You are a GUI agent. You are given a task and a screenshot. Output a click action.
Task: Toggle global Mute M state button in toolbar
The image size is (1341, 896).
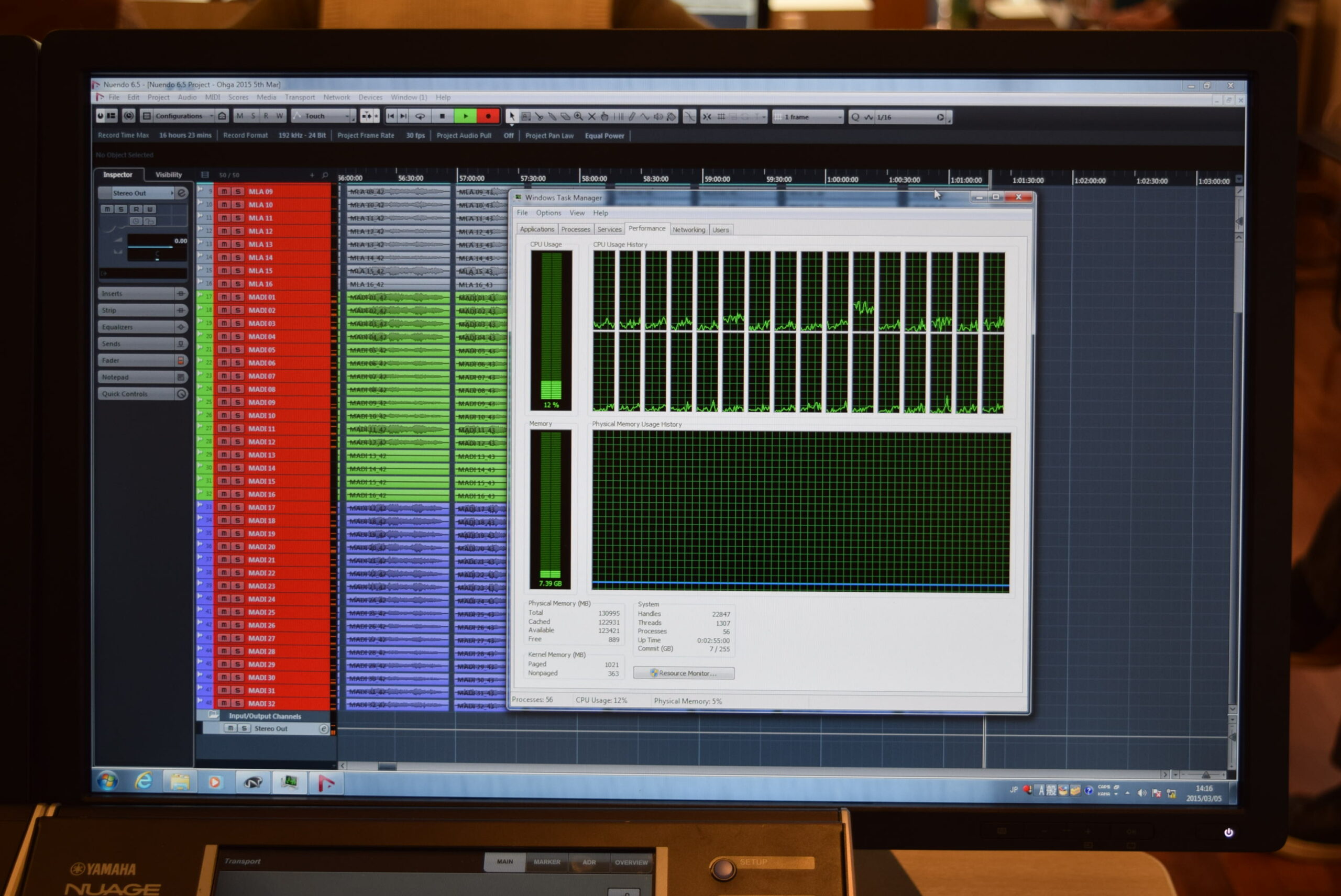point(239,115)
